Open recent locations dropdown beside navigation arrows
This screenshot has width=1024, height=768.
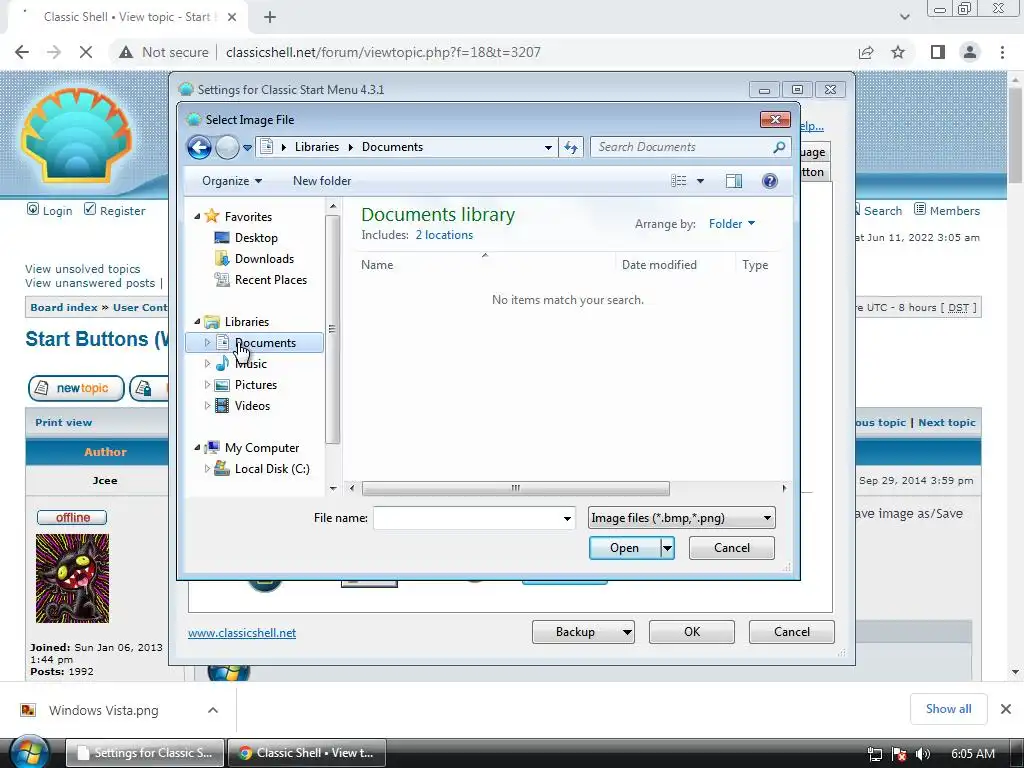[x=248, y=148]
